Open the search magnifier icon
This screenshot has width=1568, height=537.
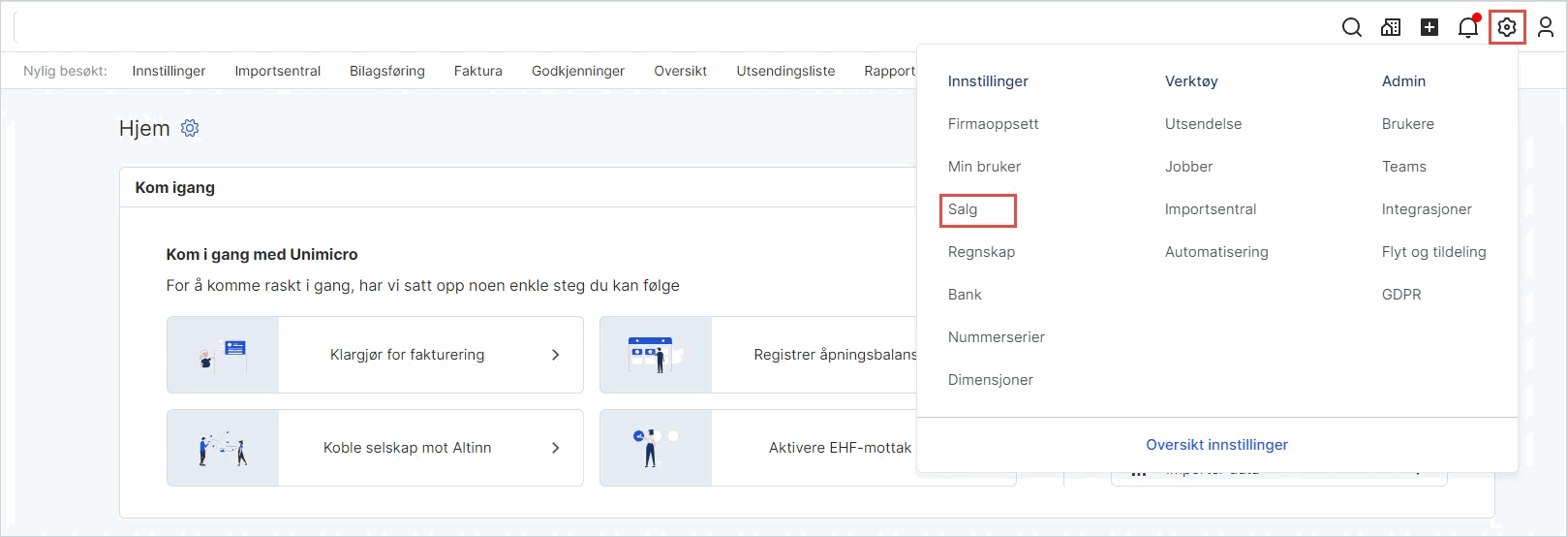[1352, 27]
